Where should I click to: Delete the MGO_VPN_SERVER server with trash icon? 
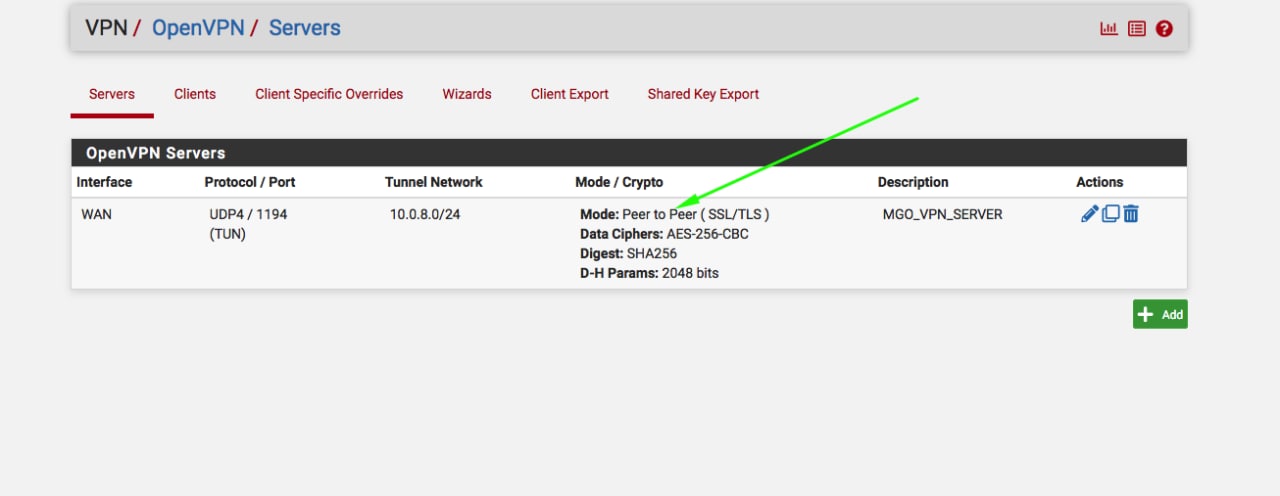point(1131,214)
